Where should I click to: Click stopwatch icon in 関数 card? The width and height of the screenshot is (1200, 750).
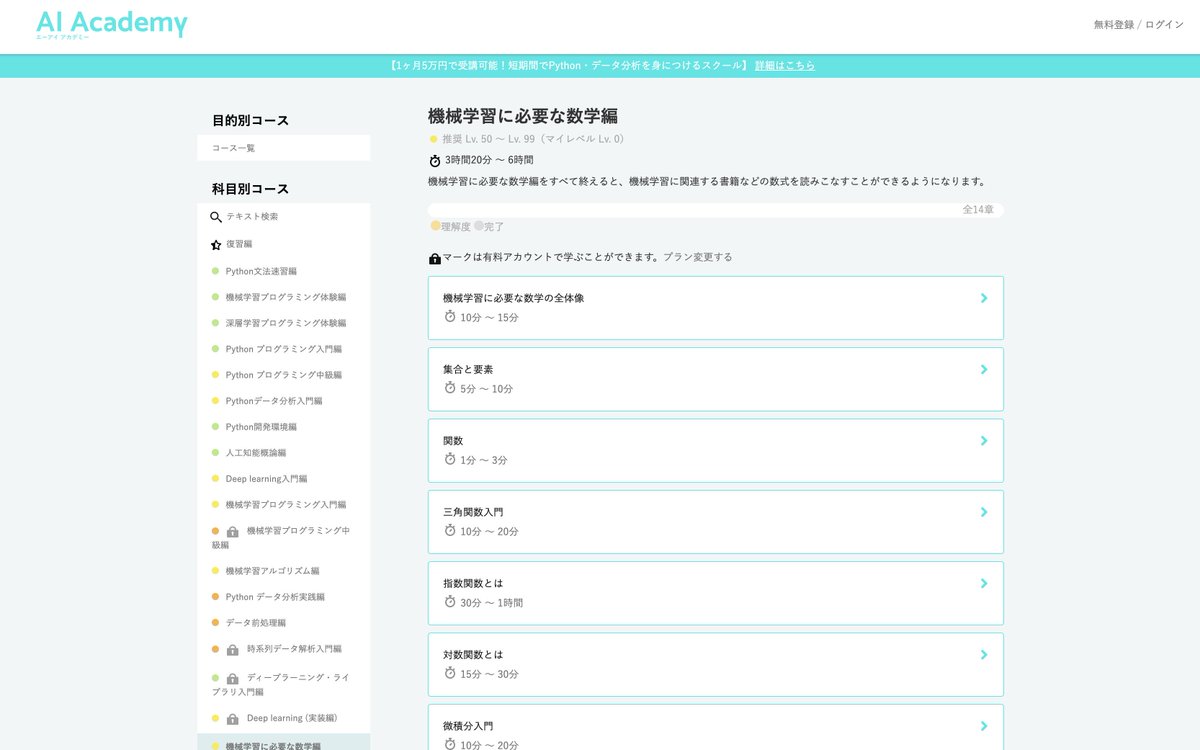(x=450, y=459)
